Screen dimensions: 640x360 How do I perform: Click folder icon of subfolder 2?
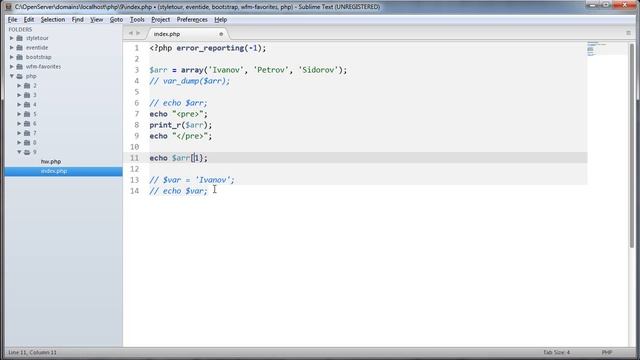27,86
